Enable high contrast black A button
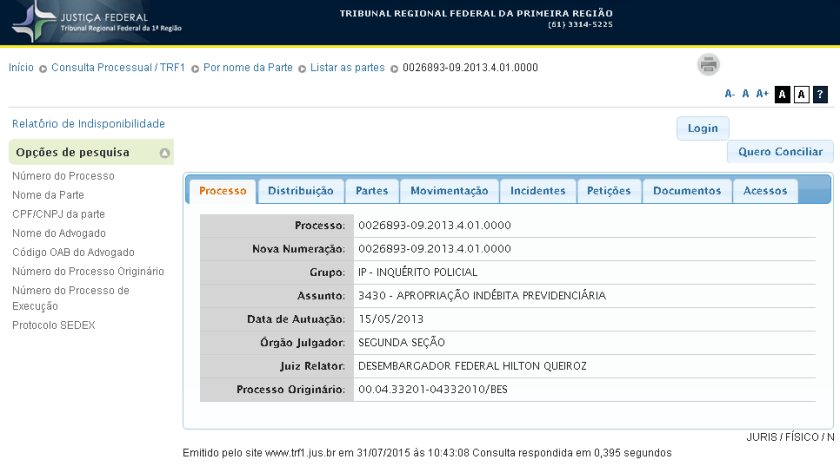The width and height of the screenshot is (840, 466). [782, 95]
